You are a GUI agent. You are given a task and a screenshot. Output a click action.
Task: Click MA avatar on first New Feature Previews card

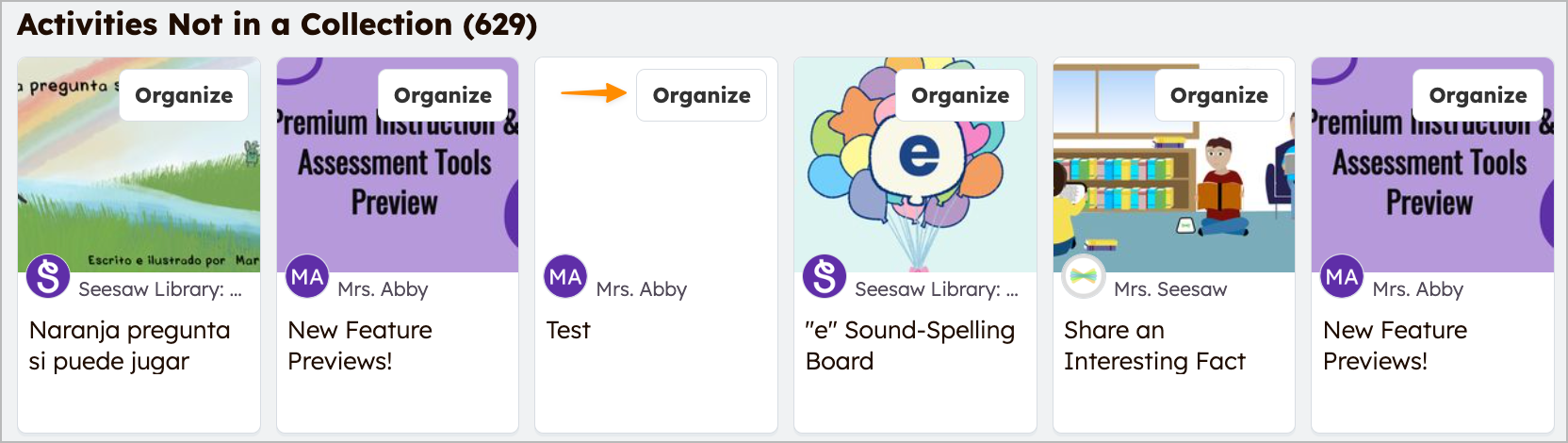(307, 277)
